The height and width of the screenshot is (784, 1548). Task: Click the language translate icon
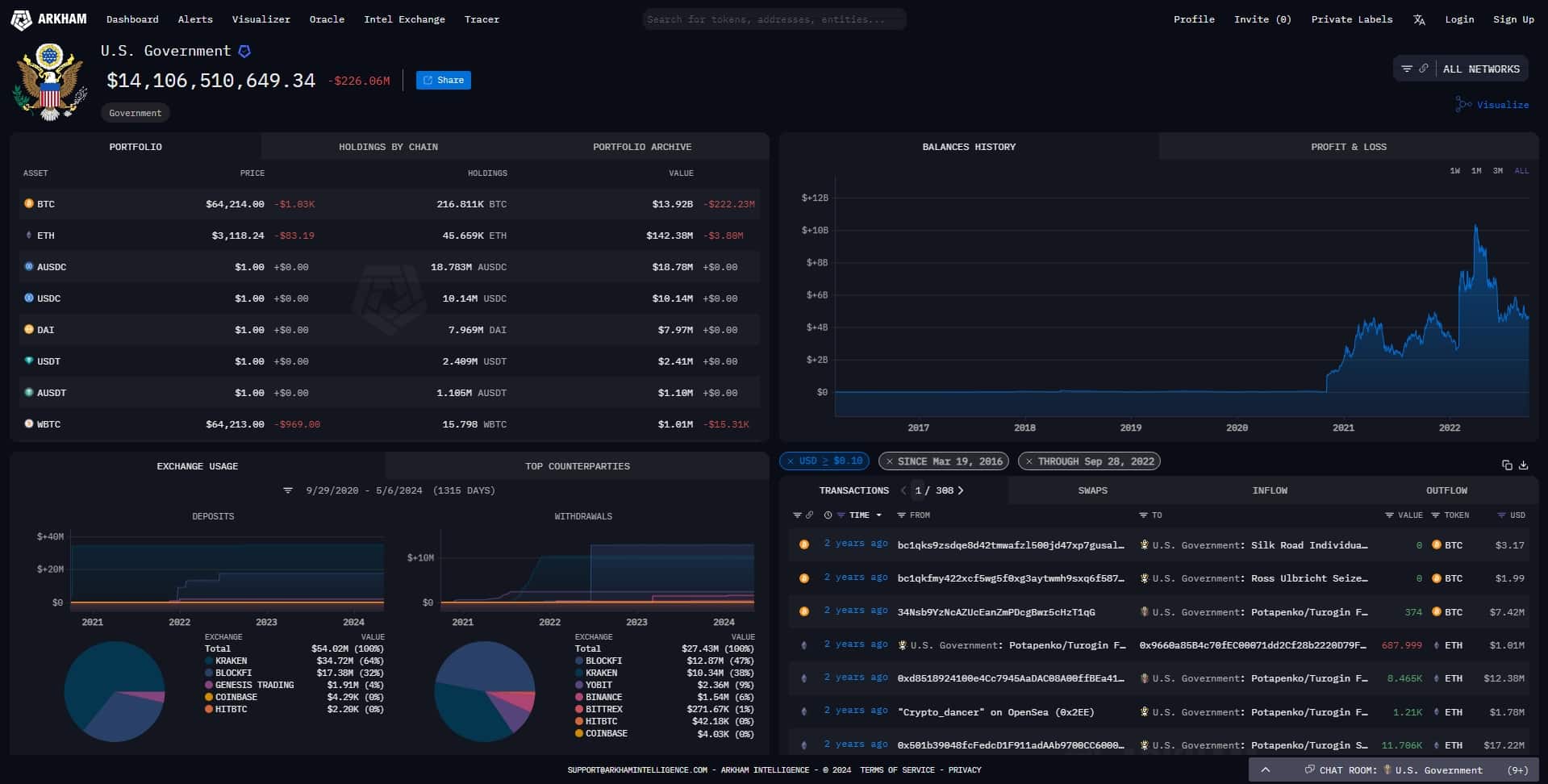(1419, 19)
